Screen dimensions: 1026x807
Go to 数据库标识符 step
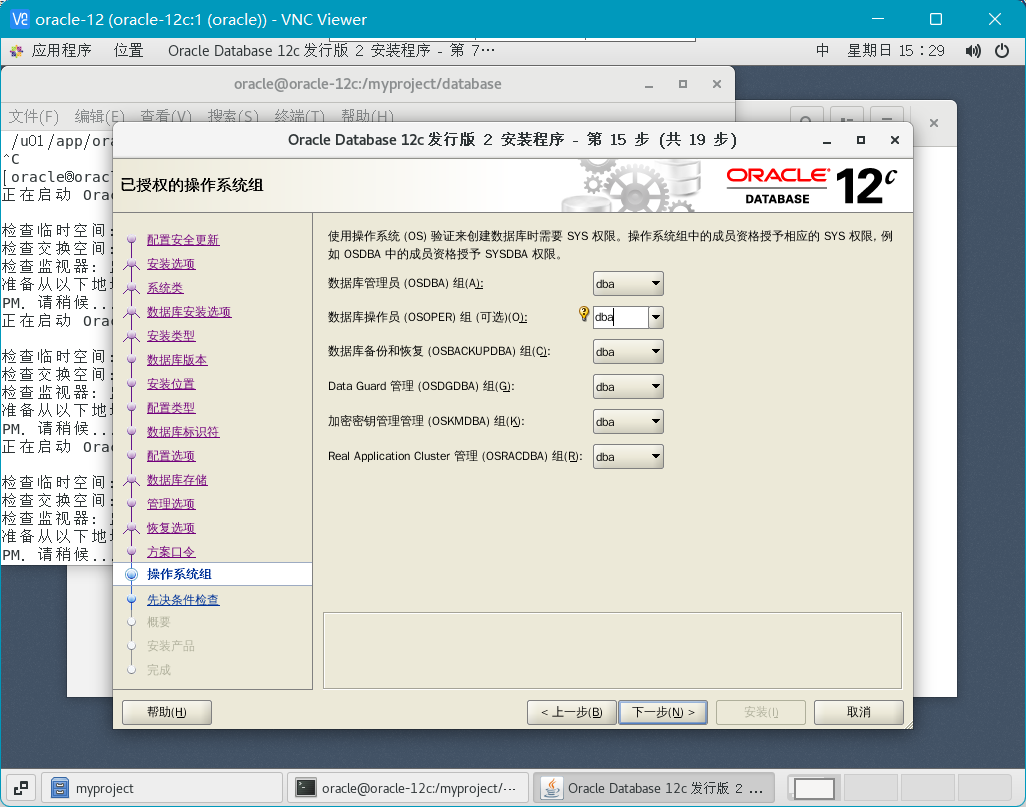click(x=183, y=432)
